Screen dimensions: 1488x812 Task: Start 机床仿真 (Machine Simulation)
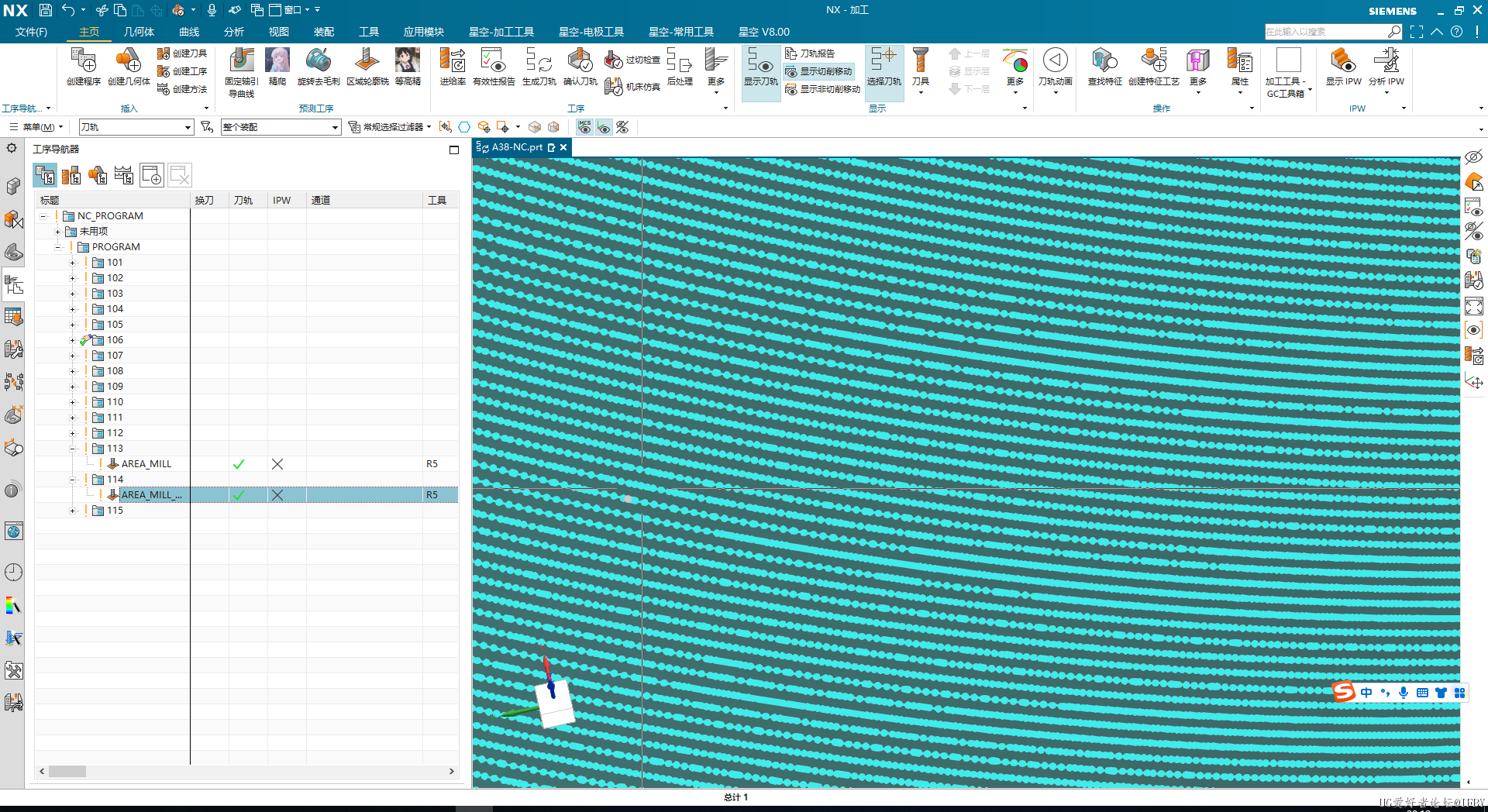click(x=632, y=87)
